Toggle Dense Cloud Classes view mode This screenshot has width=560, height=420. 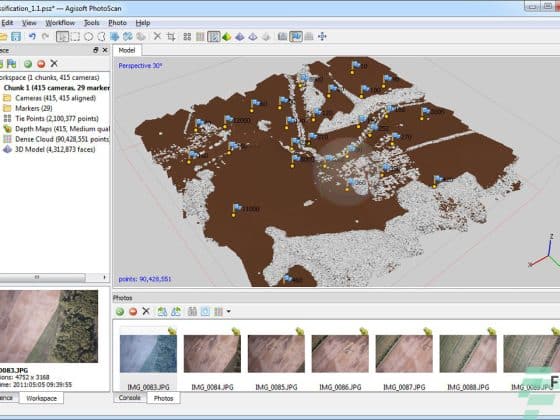(x=214, y=36)
